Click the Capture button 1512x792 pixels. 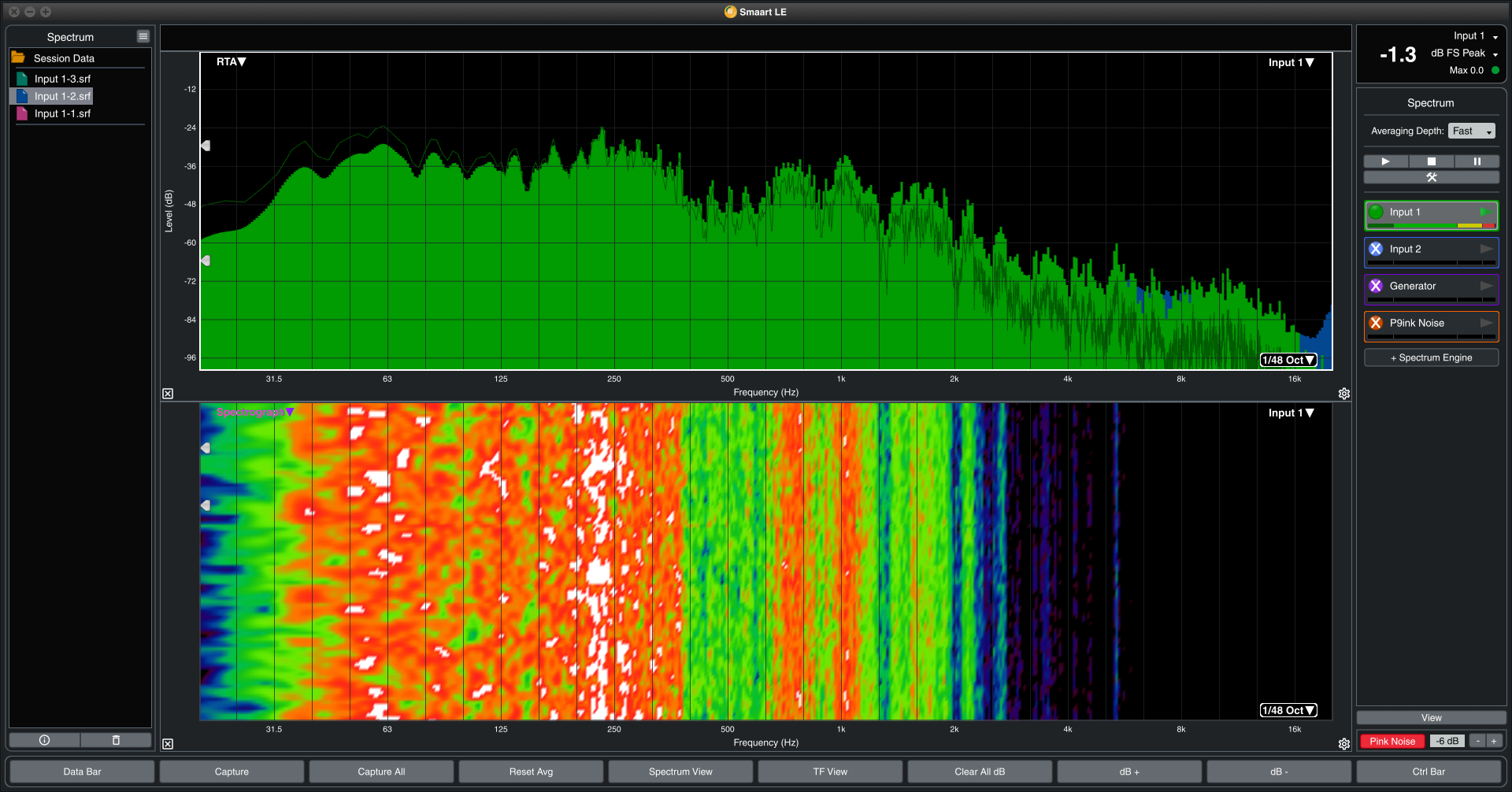coord(232,772)
